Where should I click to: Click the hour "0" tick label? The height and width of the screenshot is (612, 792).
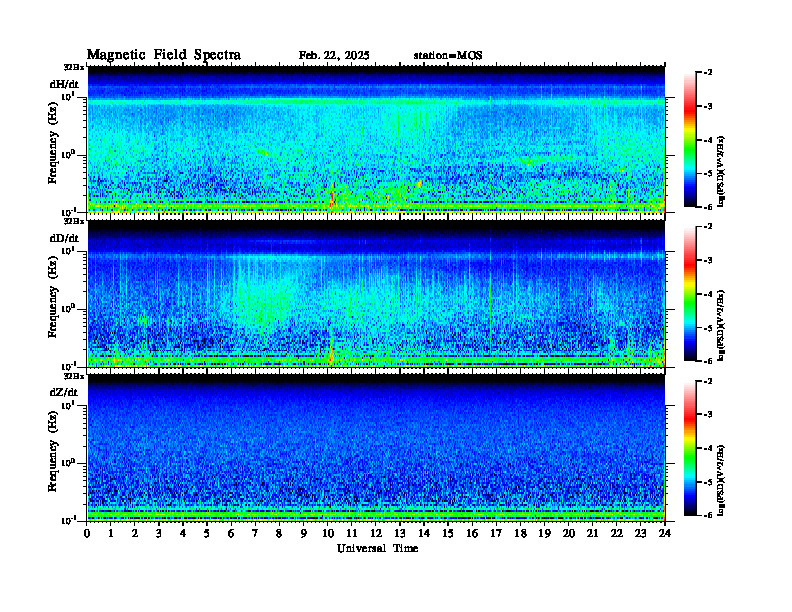(x=87, y=533)
